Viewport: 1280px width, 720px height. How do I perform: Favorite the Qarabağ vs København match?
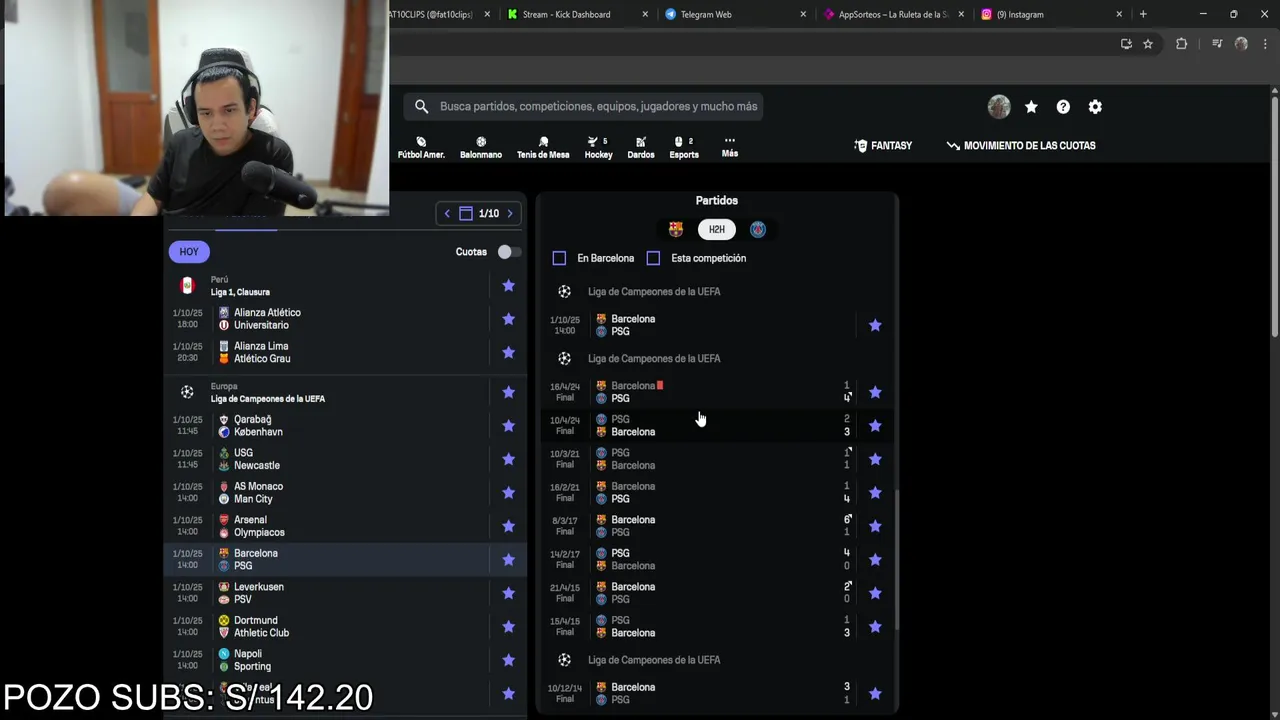(508, 426)
